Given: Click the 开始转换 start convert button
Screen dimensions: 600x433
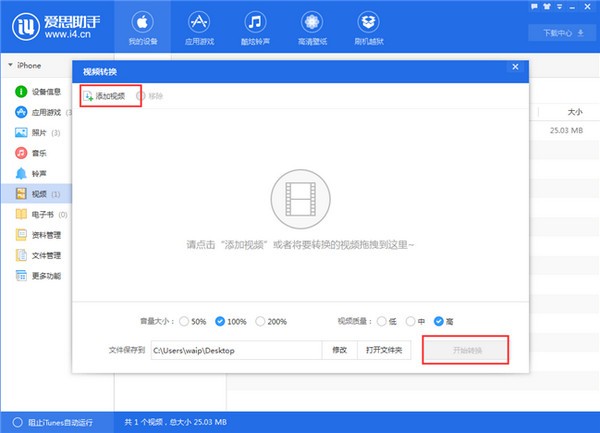Looking at the screenshot, I should click(x=466, y=350).
